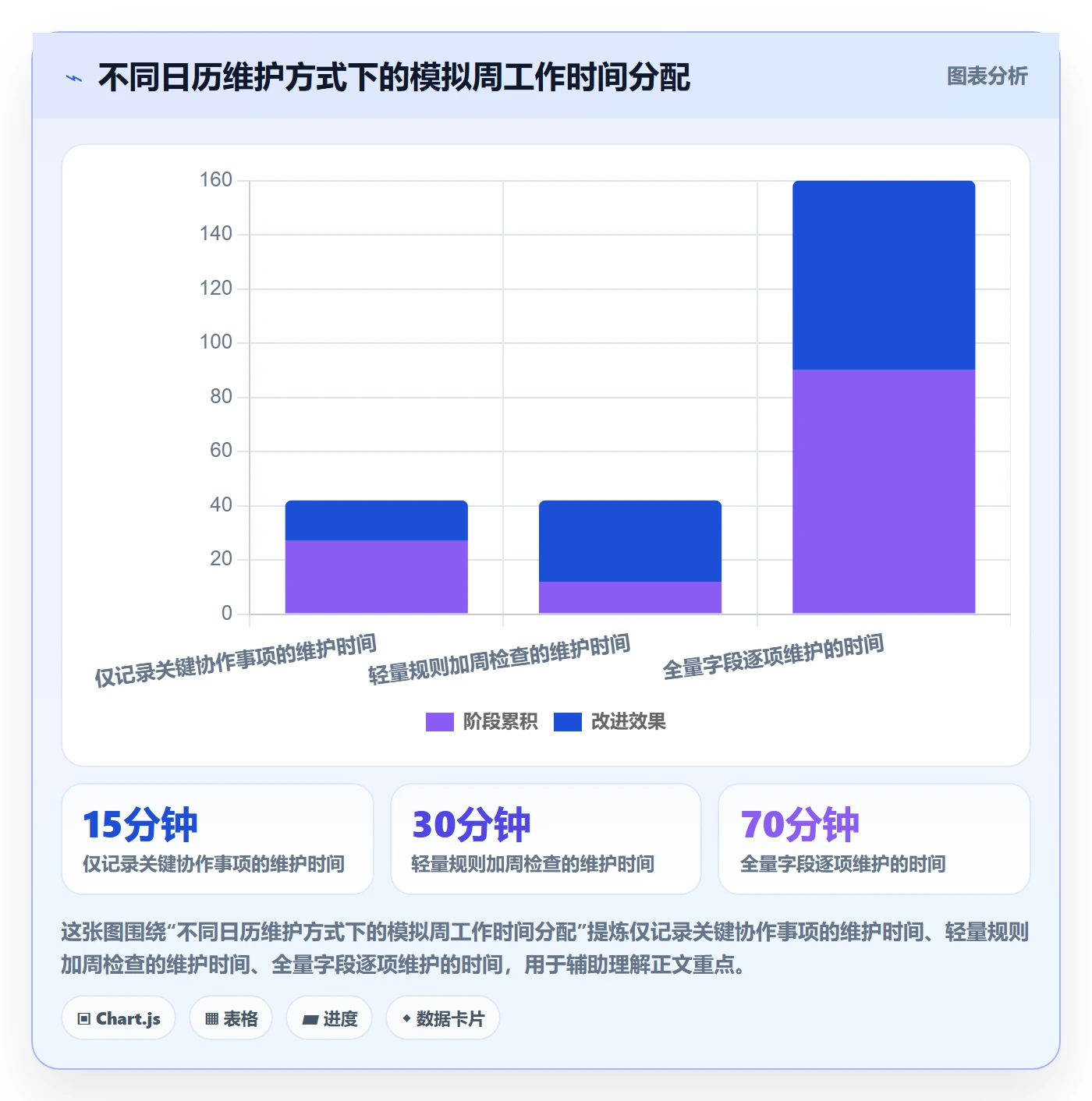Click the caption under the 15分钟 value

[x=214, y=864]
